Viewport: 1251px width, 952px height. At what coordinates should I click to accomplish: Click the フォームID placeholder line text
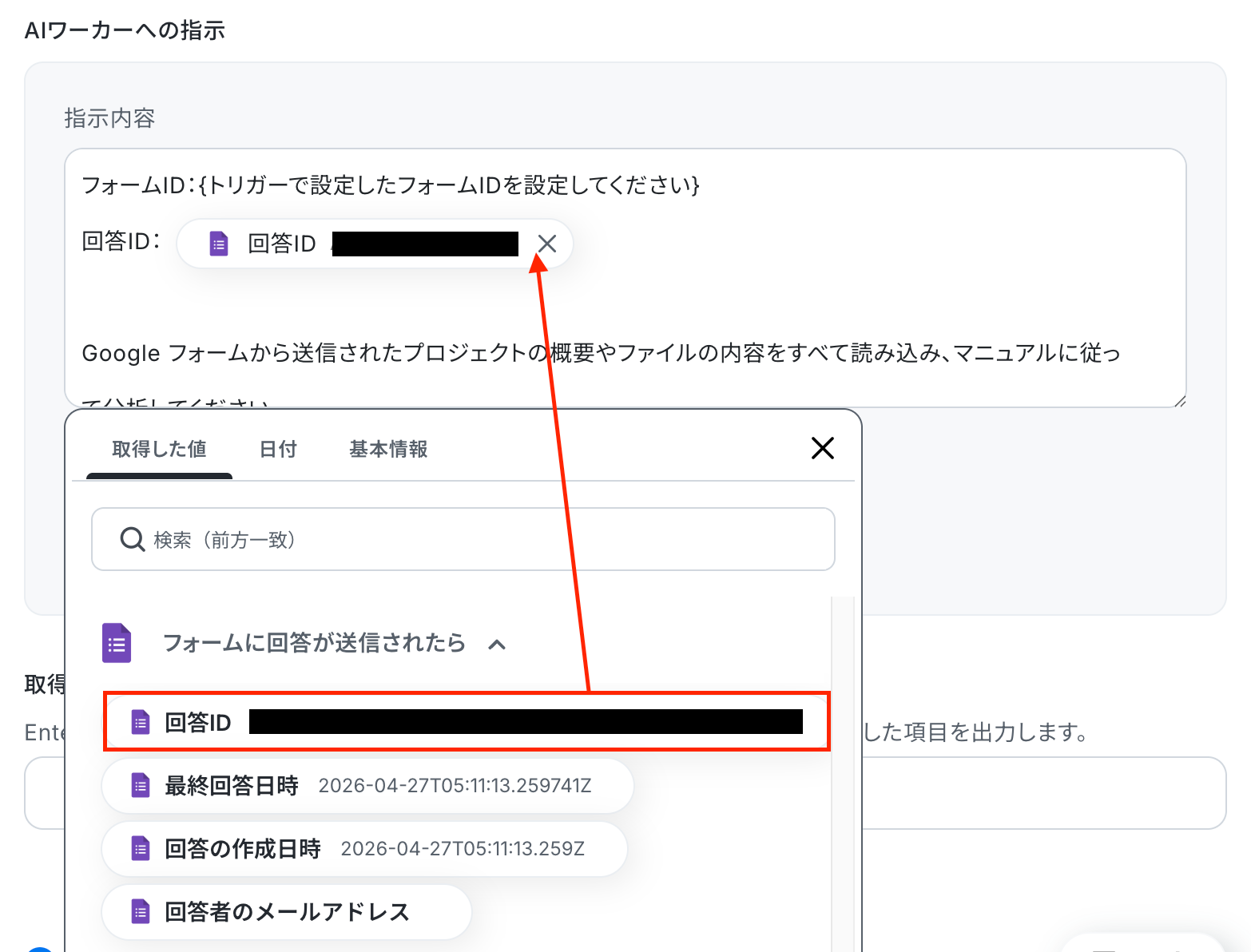[391, 185]
